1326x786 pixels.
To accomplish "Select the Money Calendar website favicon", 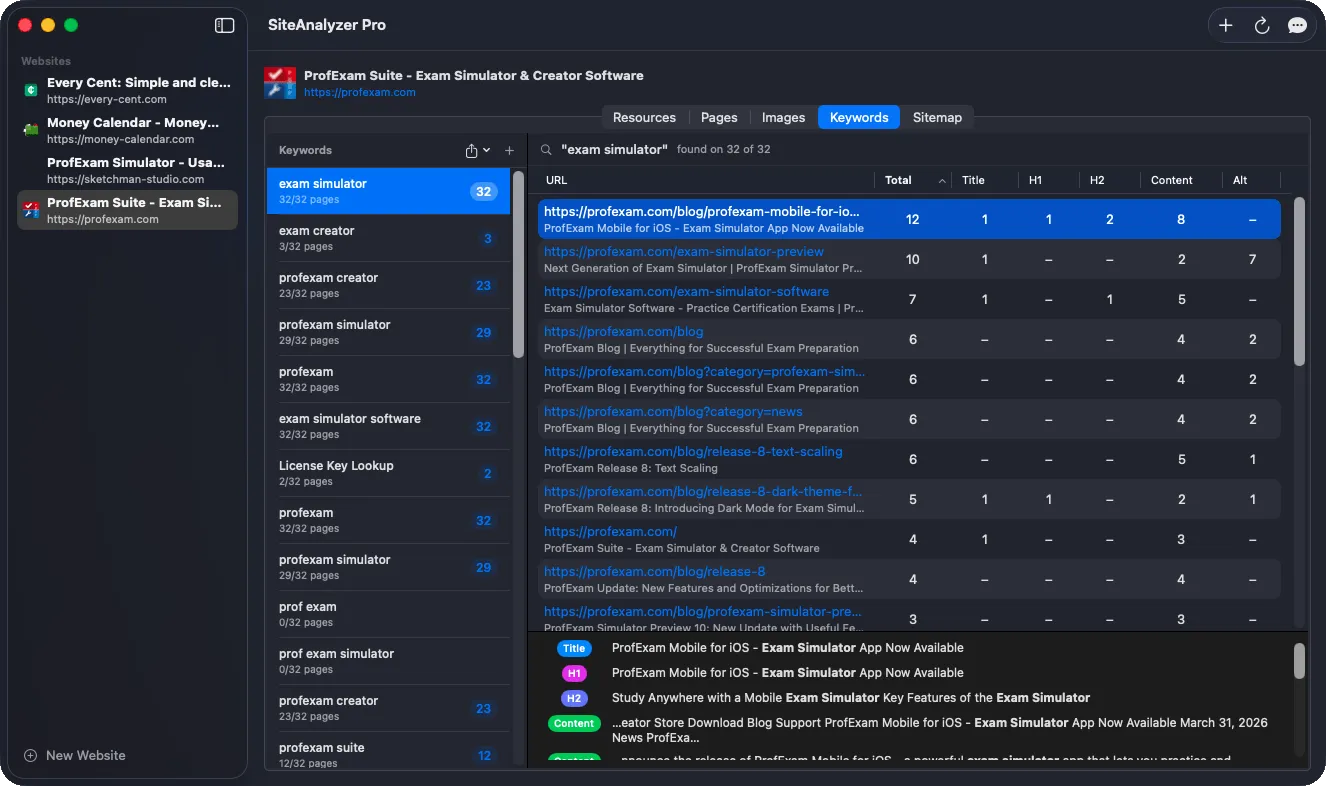I will pyautogui.click(x=31, y=130).
